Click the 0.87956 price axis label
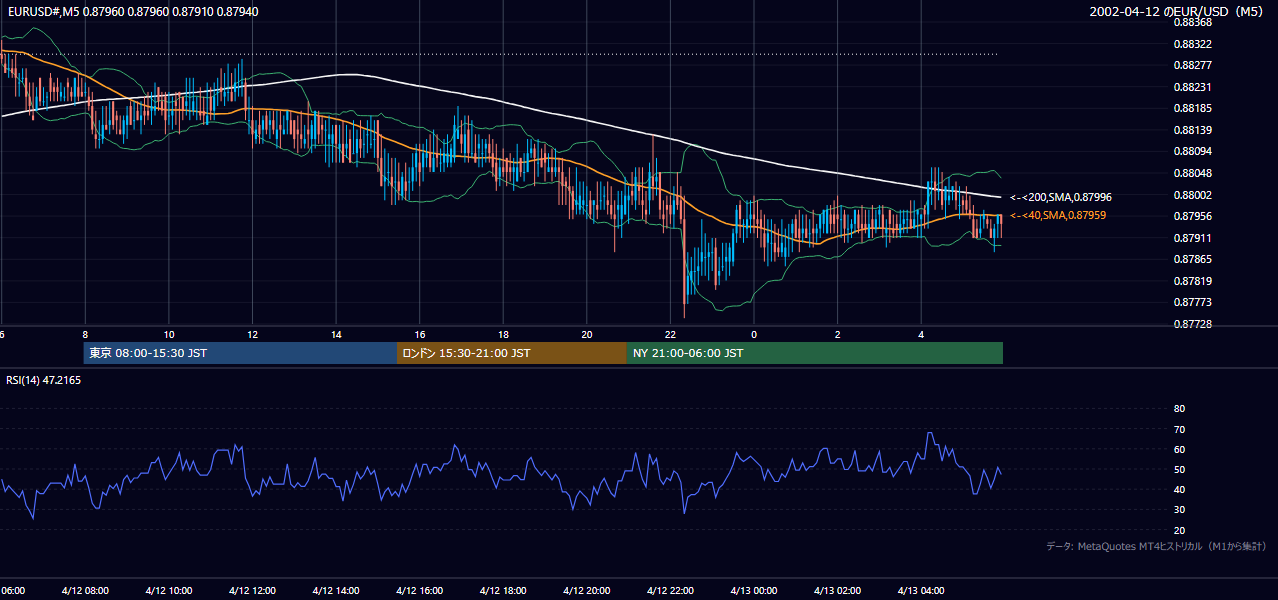 [1192, 216]
